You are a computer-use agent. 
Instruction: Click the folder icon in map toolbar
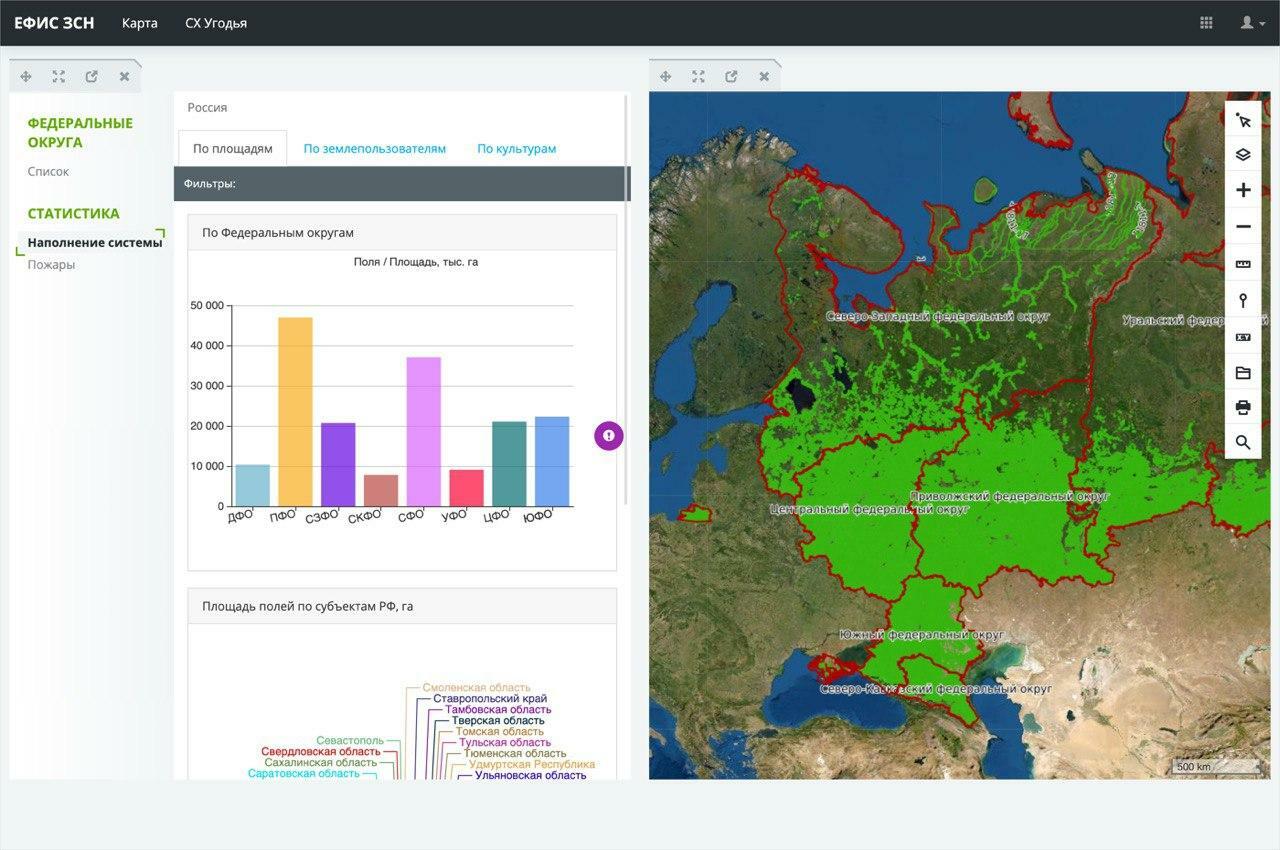click(x=1243, y=373)
